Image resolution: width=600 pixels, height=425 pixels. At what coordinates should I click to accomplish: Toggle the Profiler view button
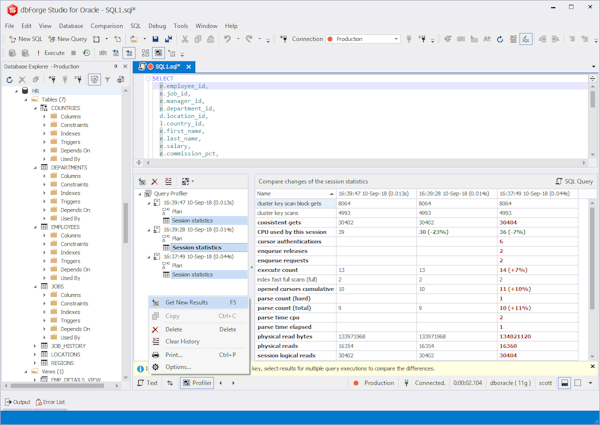coord(197,382)
